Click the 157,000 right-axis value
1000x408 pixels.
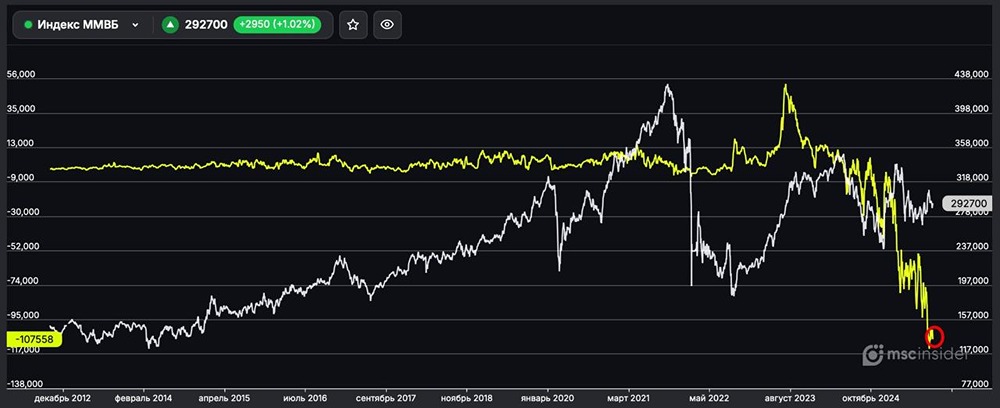[971, 316]
